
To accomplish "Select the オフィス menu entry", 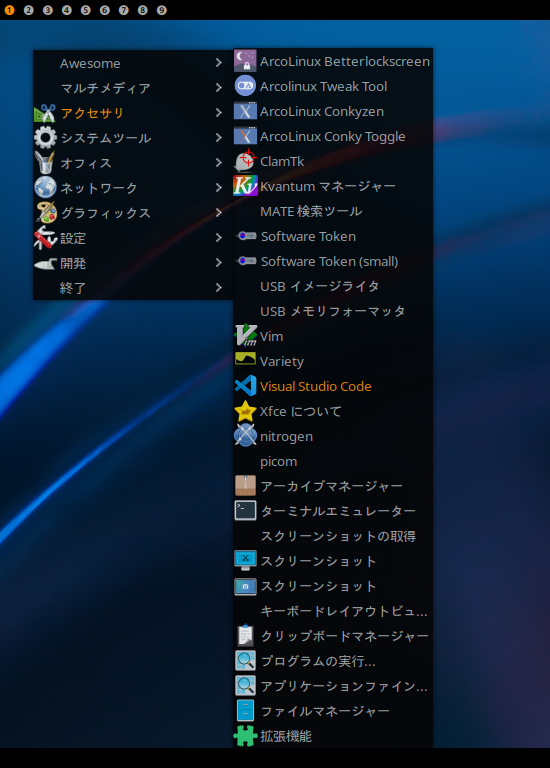I will click(133, 163).
